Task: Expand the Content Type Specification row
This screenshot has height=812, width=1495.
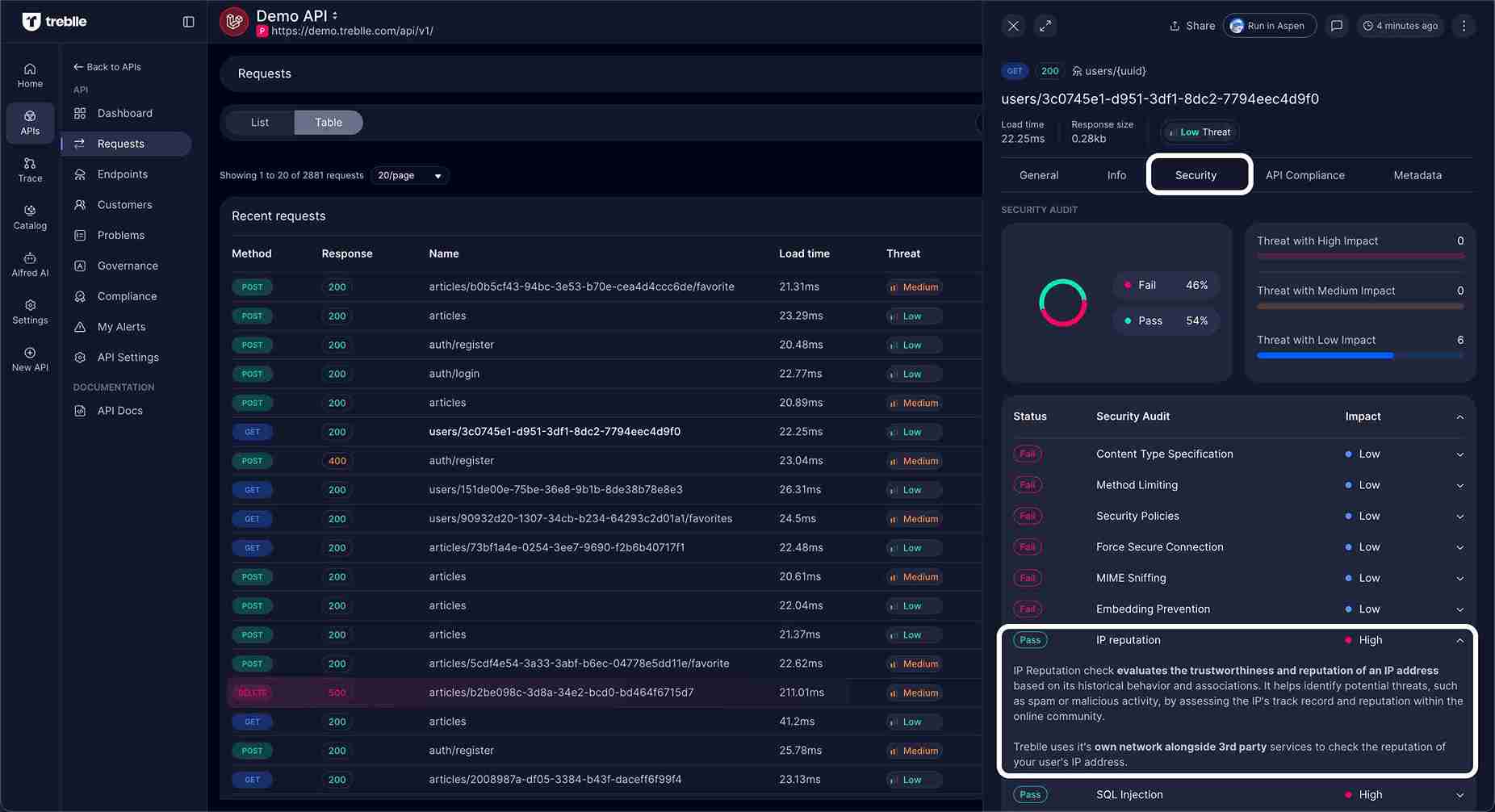Action: click(1459, 454)
